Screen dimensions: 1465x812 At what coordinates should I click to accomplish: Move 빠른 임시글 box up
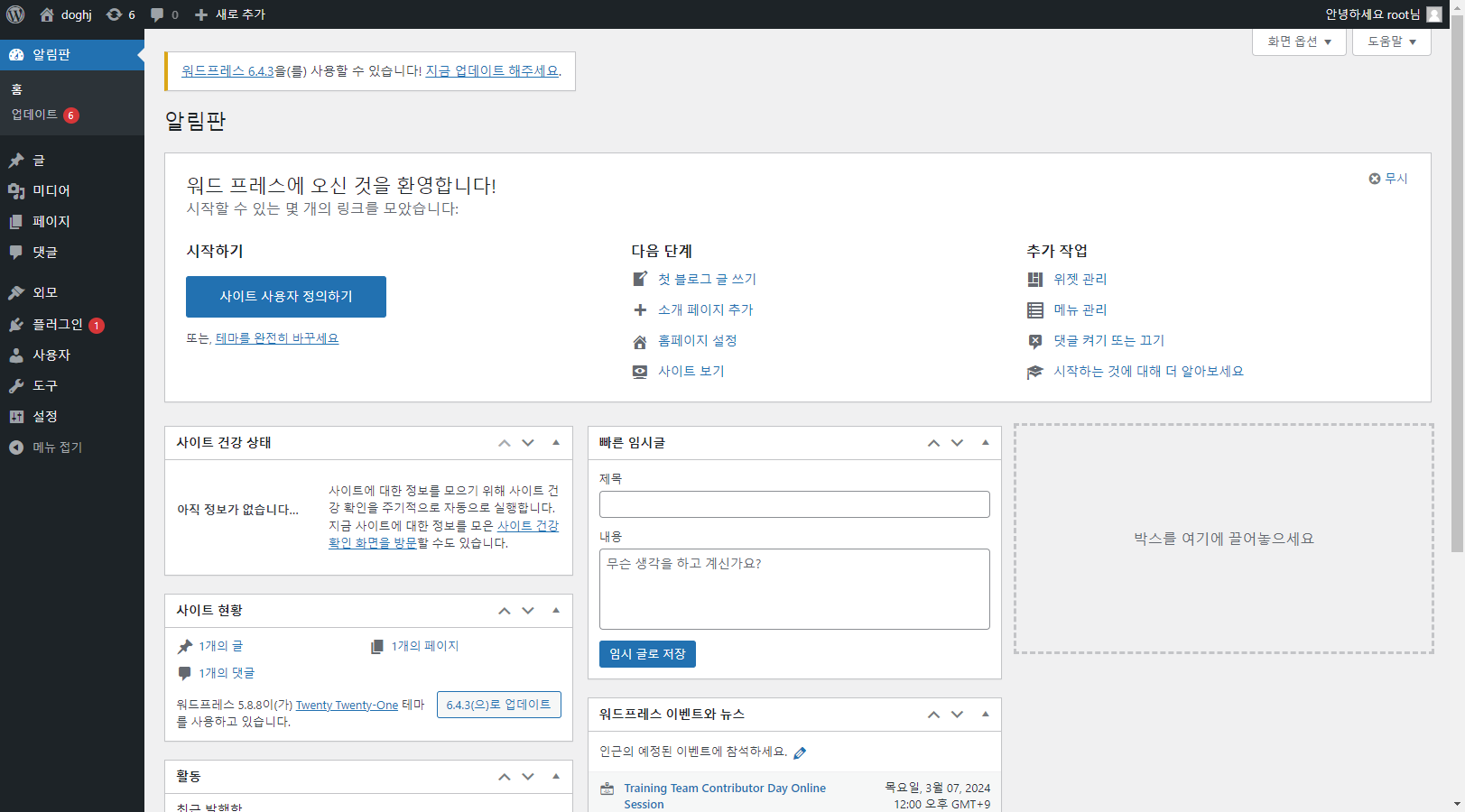934,443
